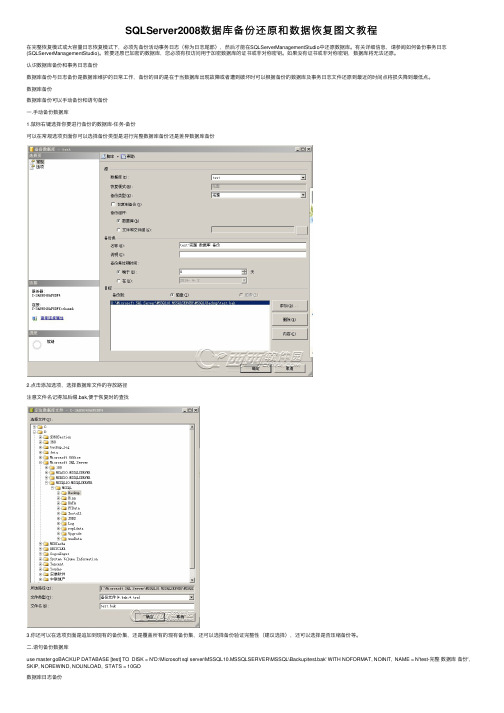Open the Script dropdown arrow in toolbar
504x713 pixels.
(x=117, y=156)
